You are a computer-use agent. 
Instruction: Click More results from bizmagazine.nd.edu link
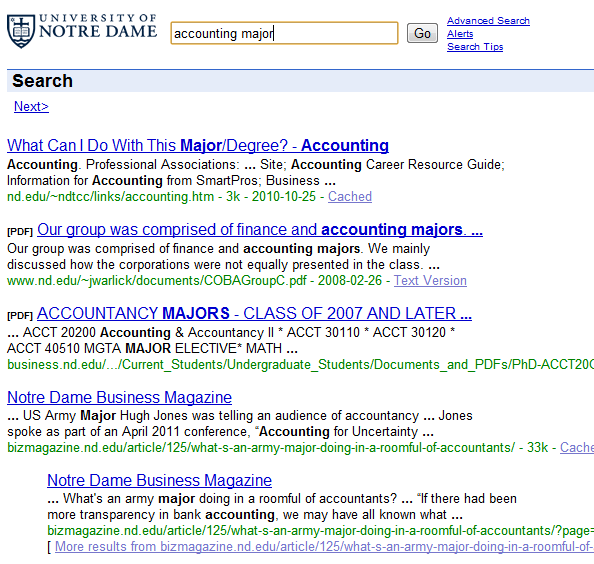(324, 547)
